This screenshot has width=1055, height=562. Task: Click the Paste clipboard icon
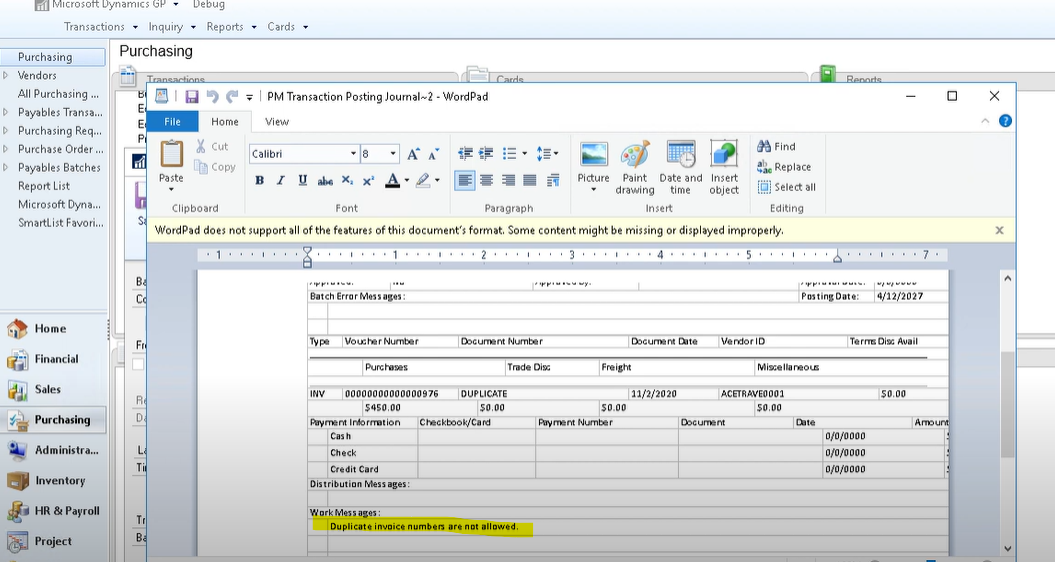pyautogui.click(x=172, y=155)
